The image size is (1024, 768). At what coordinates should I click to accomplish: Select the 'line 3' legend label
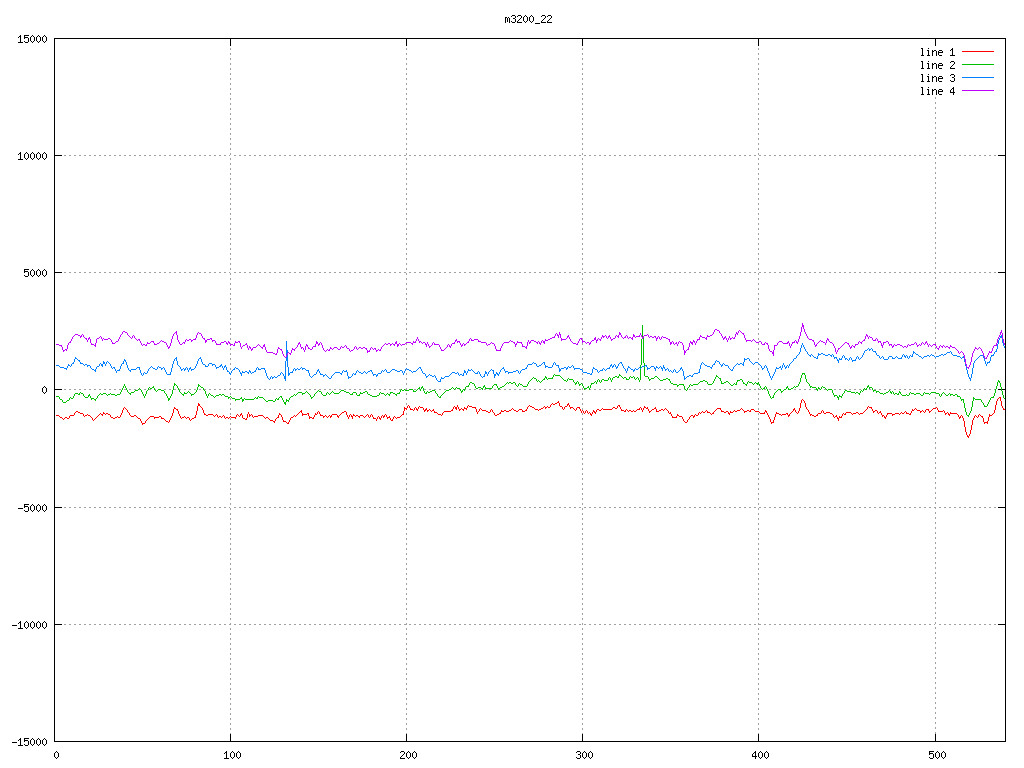pyautogui.click(x=937, y=78)
